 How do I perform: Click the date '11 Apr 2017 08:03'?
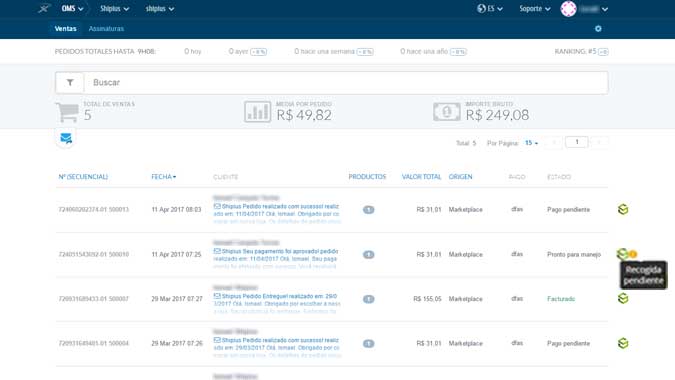click(x=176, y=210)
